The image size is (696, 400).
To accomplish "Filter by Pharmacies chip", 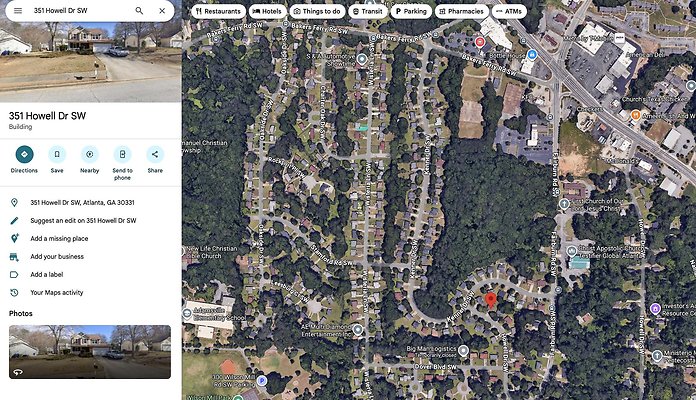I will click(462, 11).
